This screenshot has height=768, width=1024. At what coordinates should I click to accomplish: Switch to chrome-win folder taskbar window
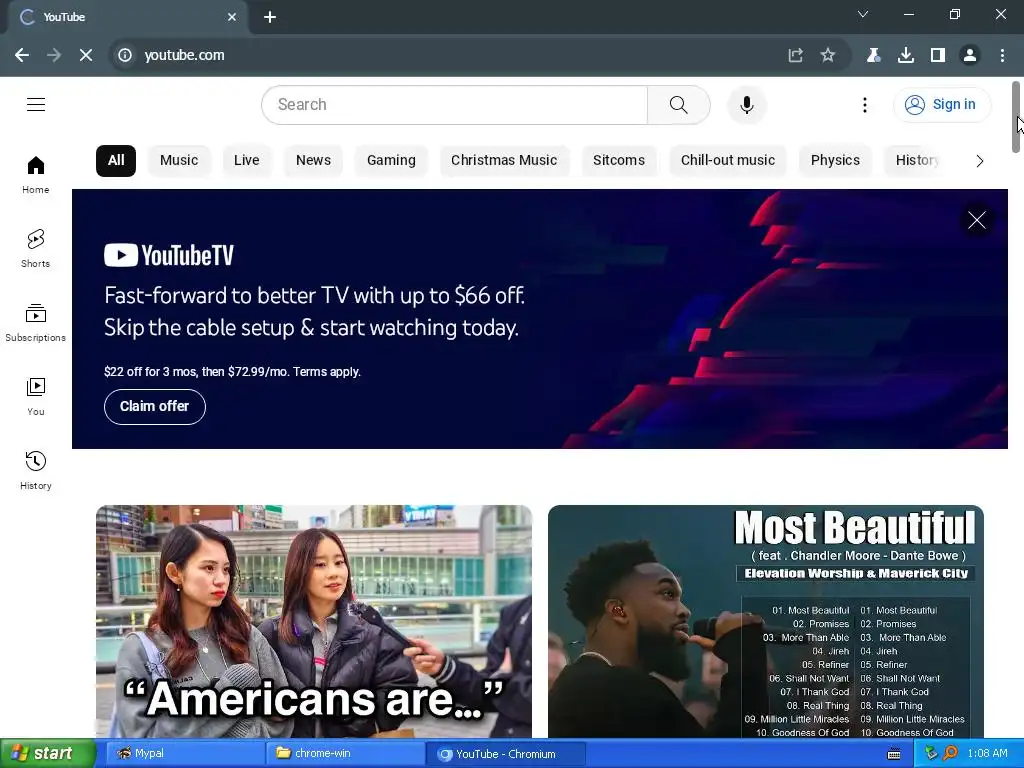[345, 754]
